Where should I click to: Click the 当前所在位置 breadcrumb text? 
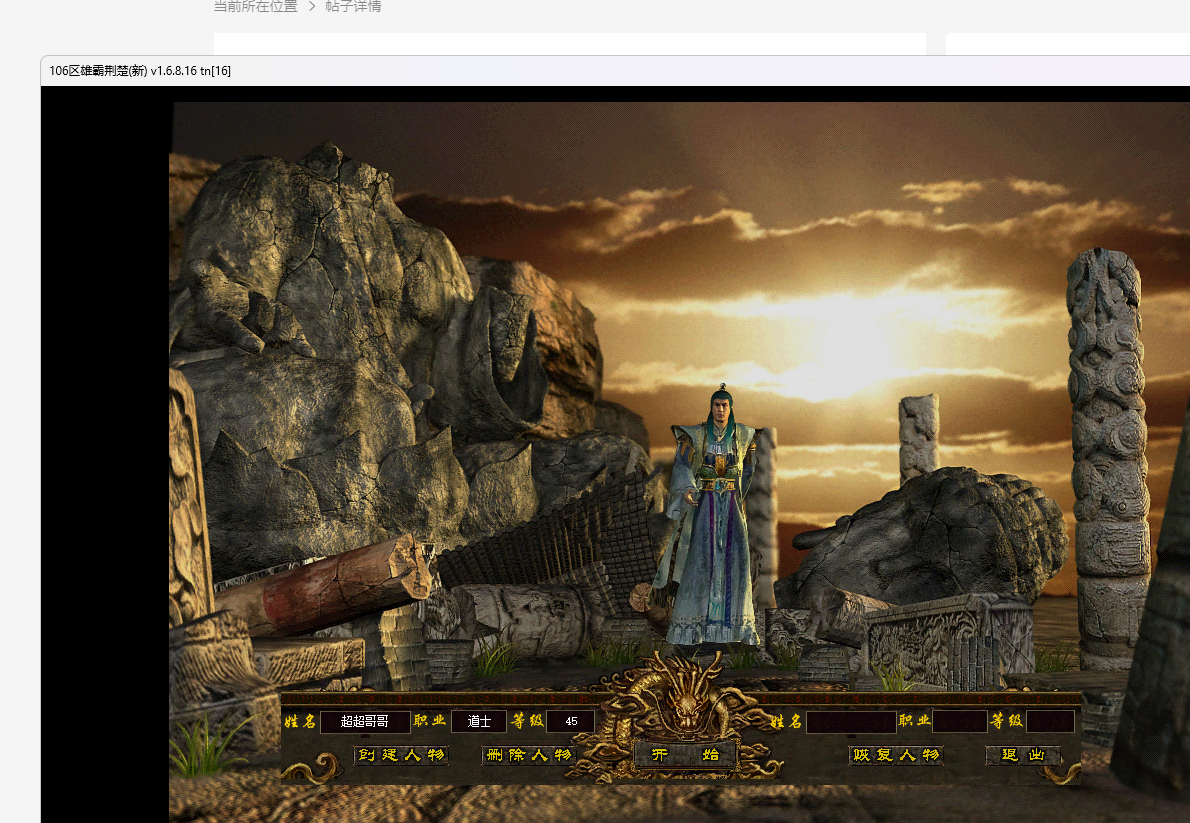[x=255, y=7]
